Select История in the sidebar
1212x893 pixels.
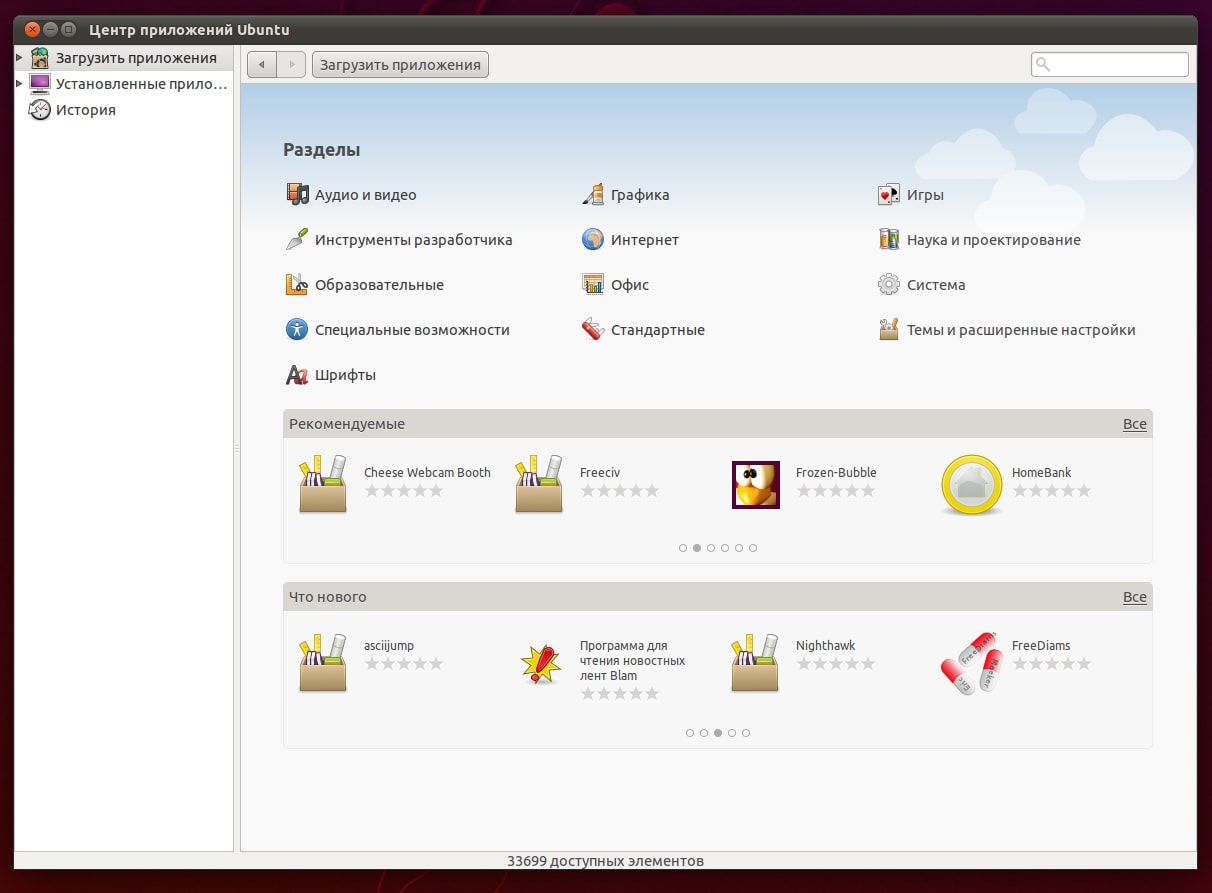tap(86, 110)
